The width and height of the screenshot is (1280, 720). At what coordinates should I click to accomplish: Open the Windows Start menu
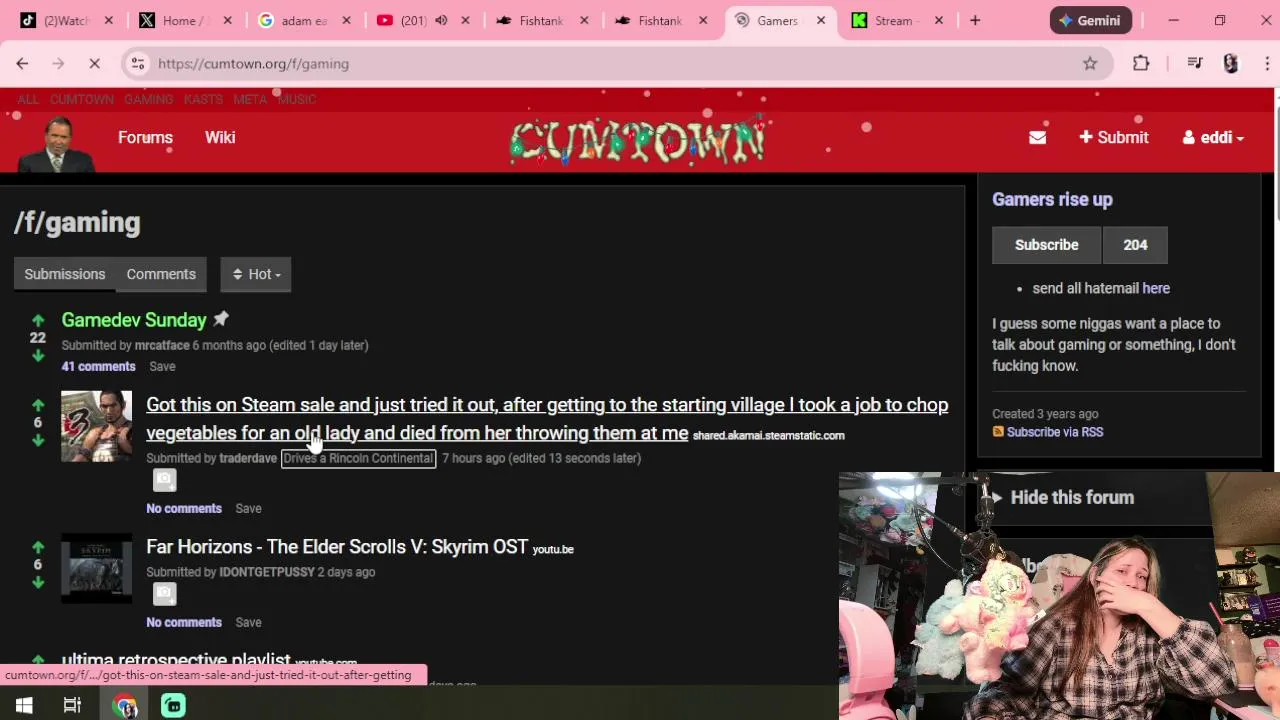(24, 705)
